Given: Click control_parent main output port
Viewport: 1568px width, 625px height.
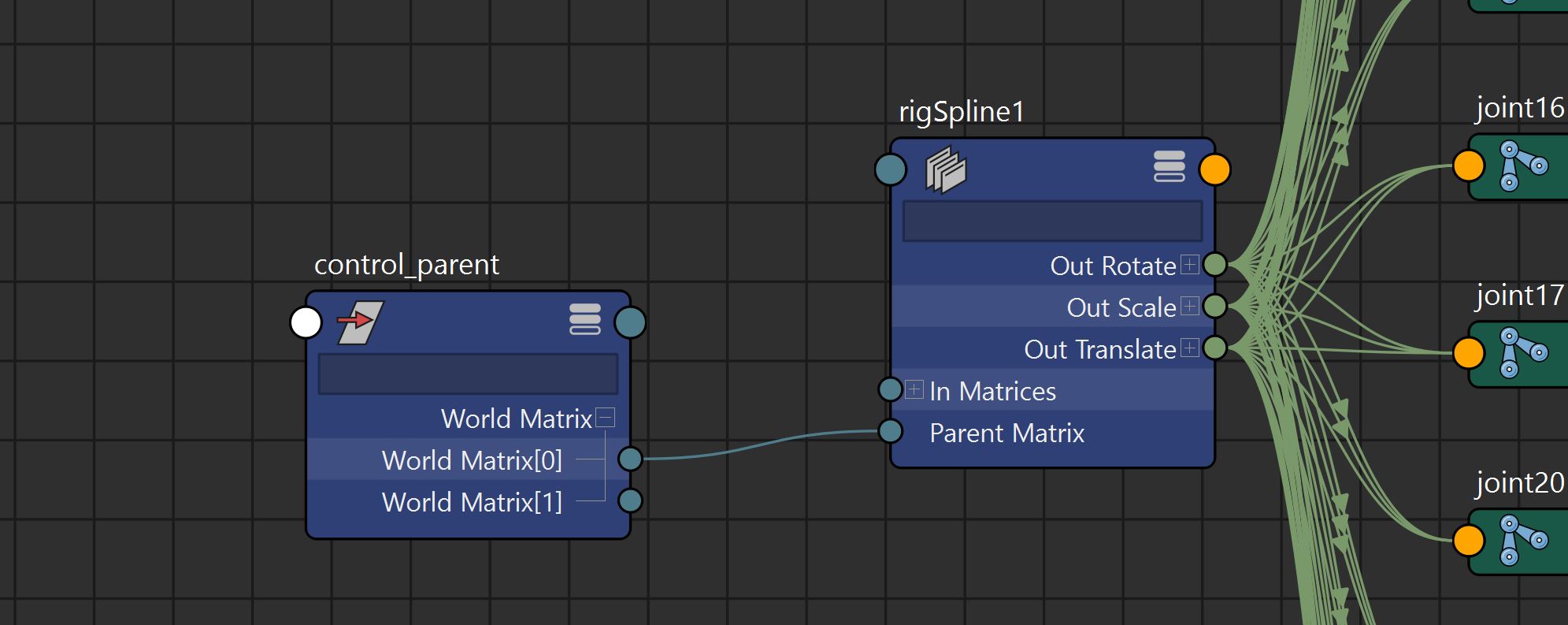Looking at the screenshot, I should 630,322.
